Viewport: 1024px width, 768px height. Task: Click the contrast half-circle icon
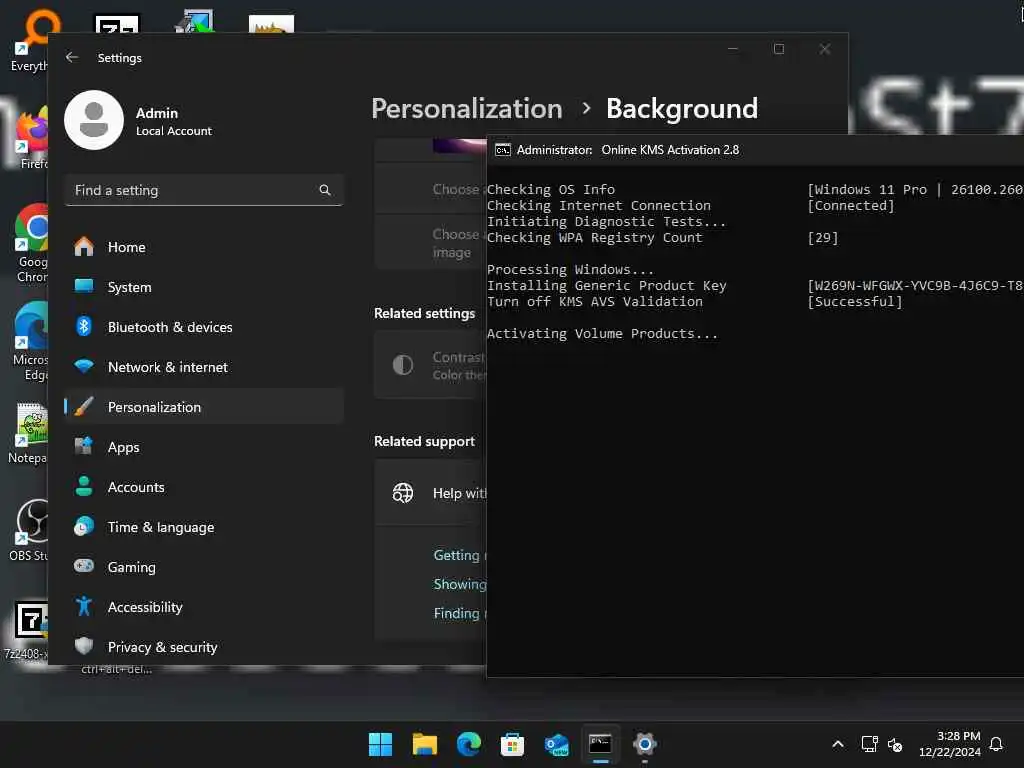tap(402, 365)
